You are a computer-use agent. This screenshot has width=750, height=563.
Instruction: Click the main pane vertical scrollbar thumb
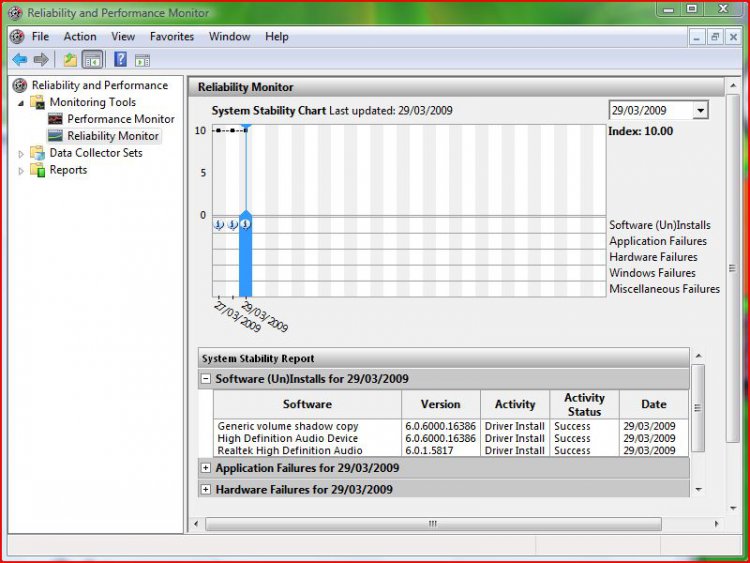(732, 268)
